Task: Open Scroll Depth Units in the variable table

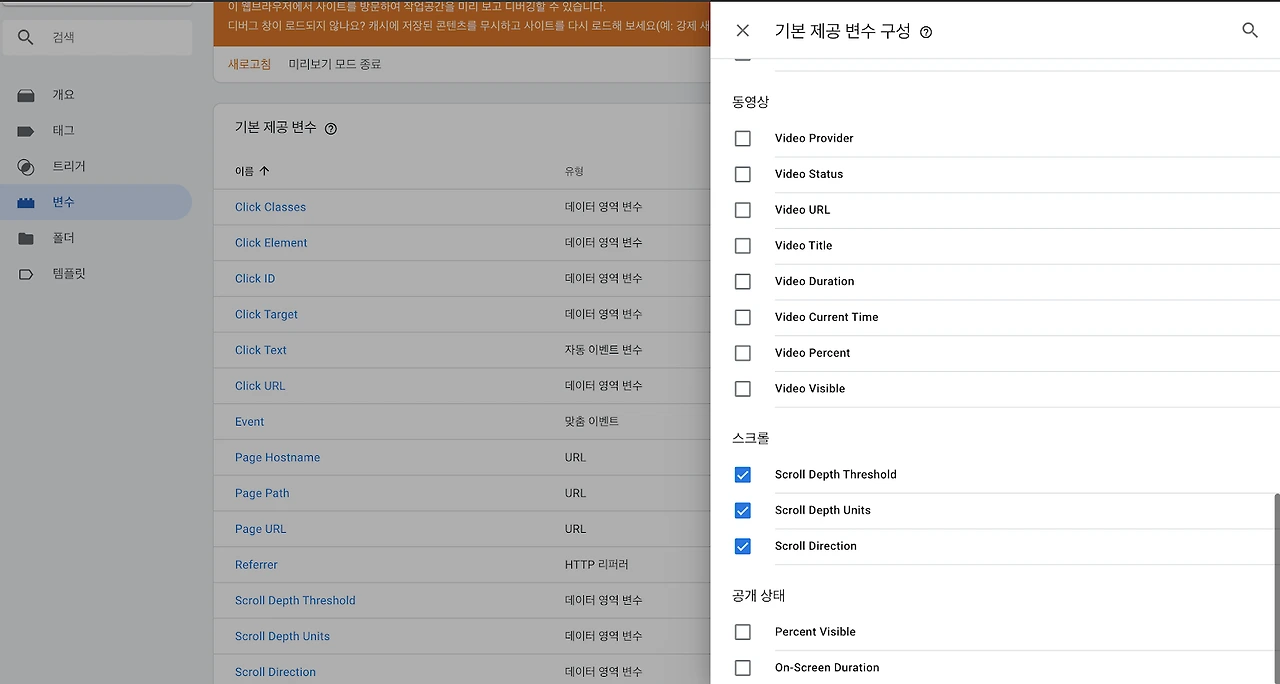Action: 282,637
